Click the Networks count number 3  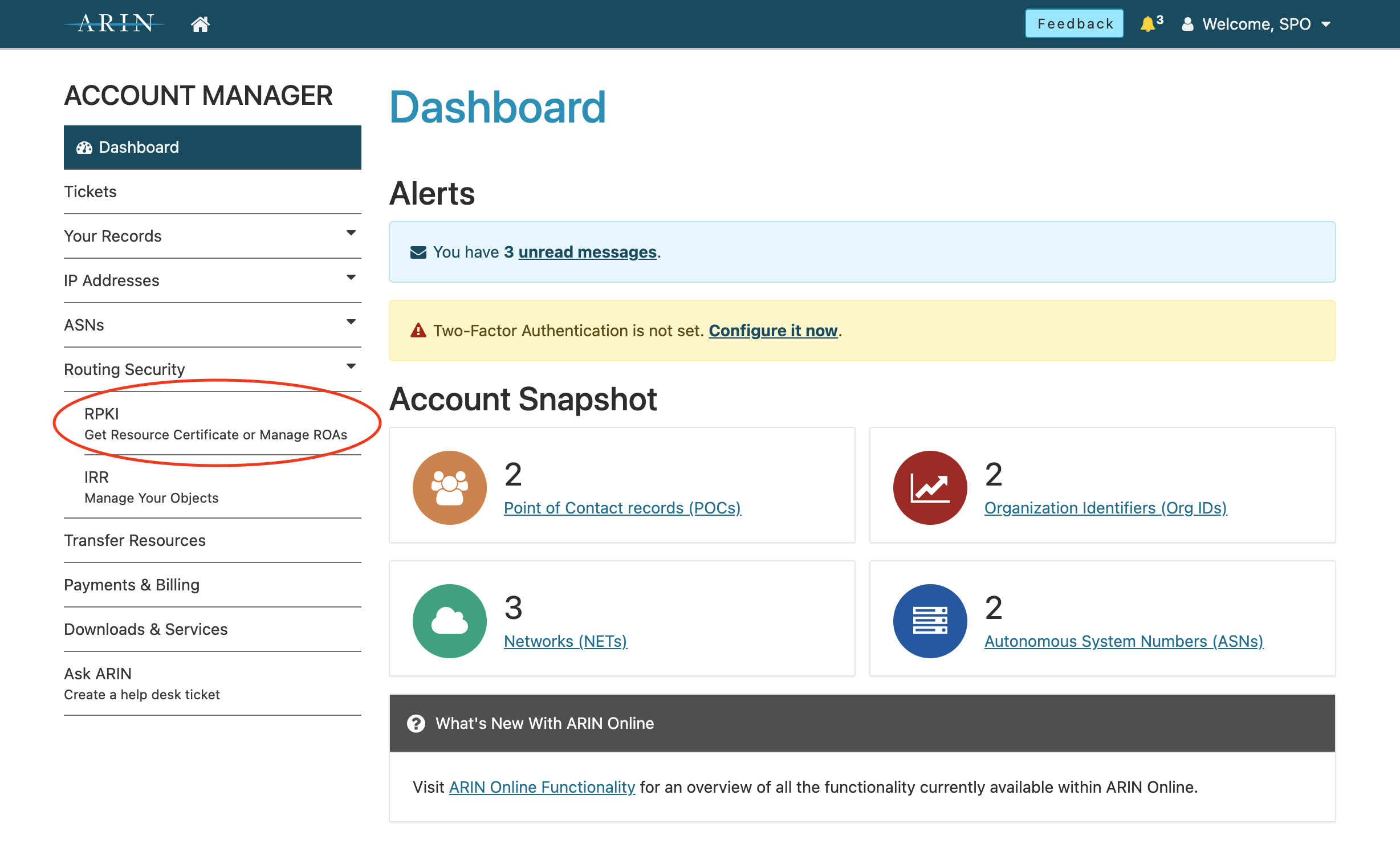[514, 608]
